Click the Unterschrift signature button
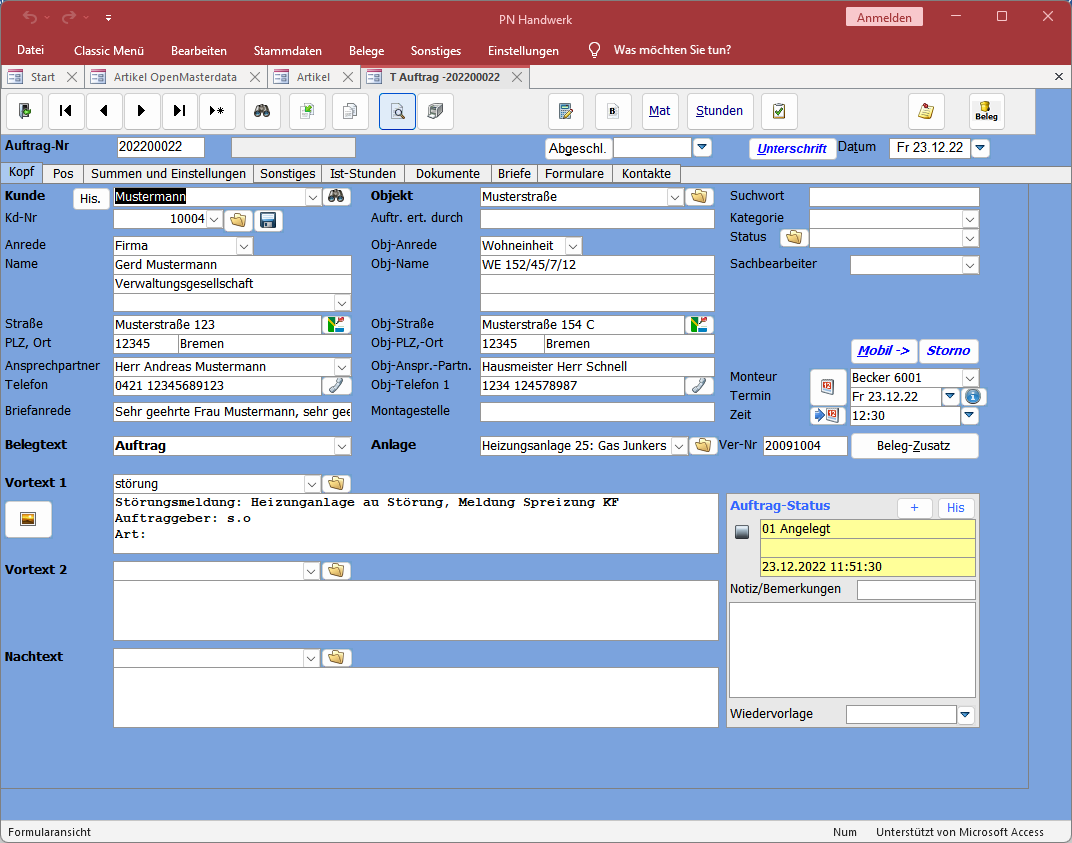 pos(792,149)
